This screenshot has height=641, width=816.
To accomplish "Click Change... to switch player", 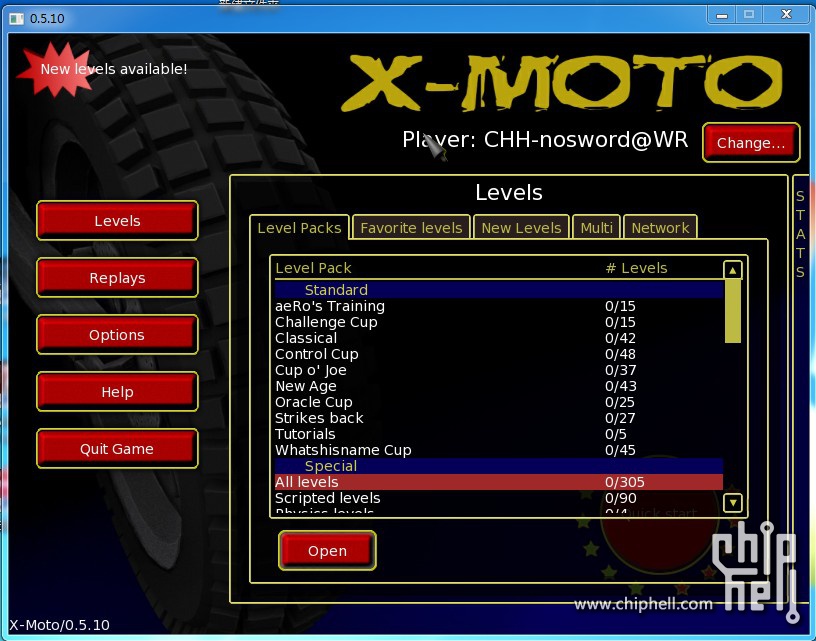I will [750, 143].
